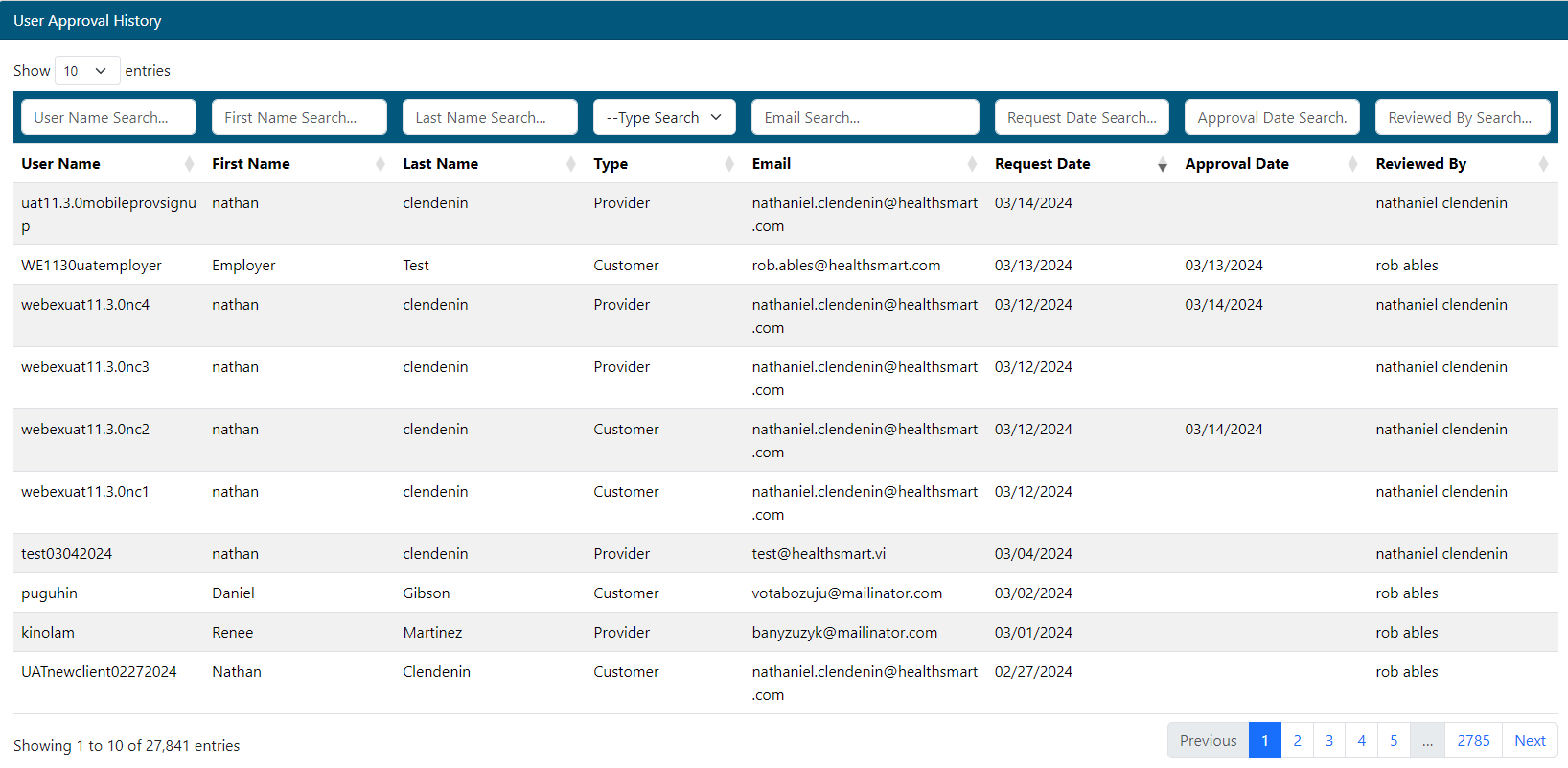Sort by Type column arrows
The image size is (1568, 768).
click(x=729, y=164)
